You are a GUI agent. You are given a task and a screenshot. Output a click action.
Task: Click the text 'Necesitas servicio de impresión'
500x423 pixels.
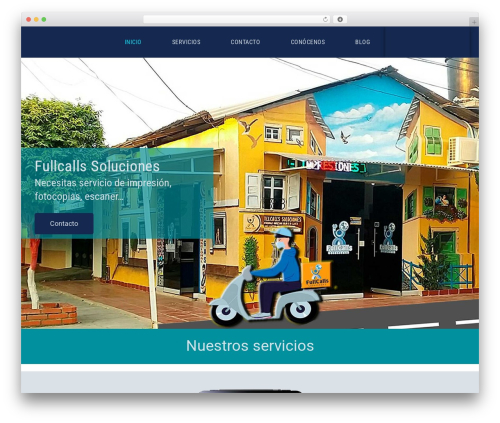click(x=103, y=183)
